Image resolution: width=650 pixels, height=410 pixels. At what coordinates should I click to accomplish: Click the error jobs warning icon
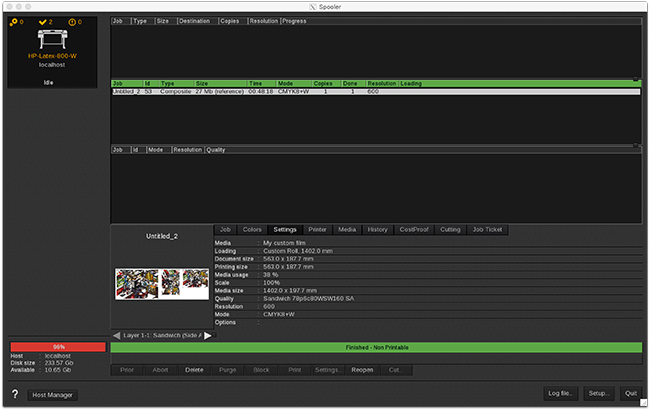71,20
